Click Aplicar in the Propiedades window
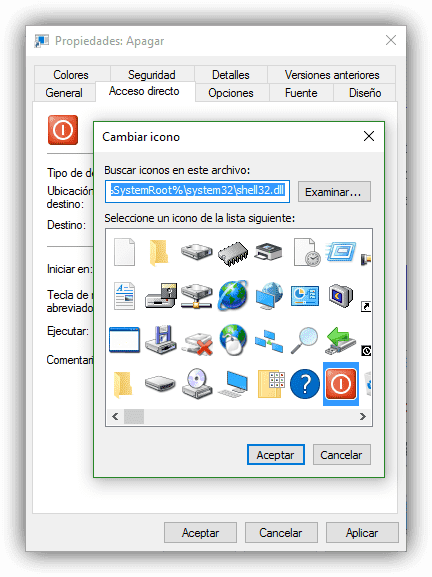 pyautogui.click(x=362, y=532)
